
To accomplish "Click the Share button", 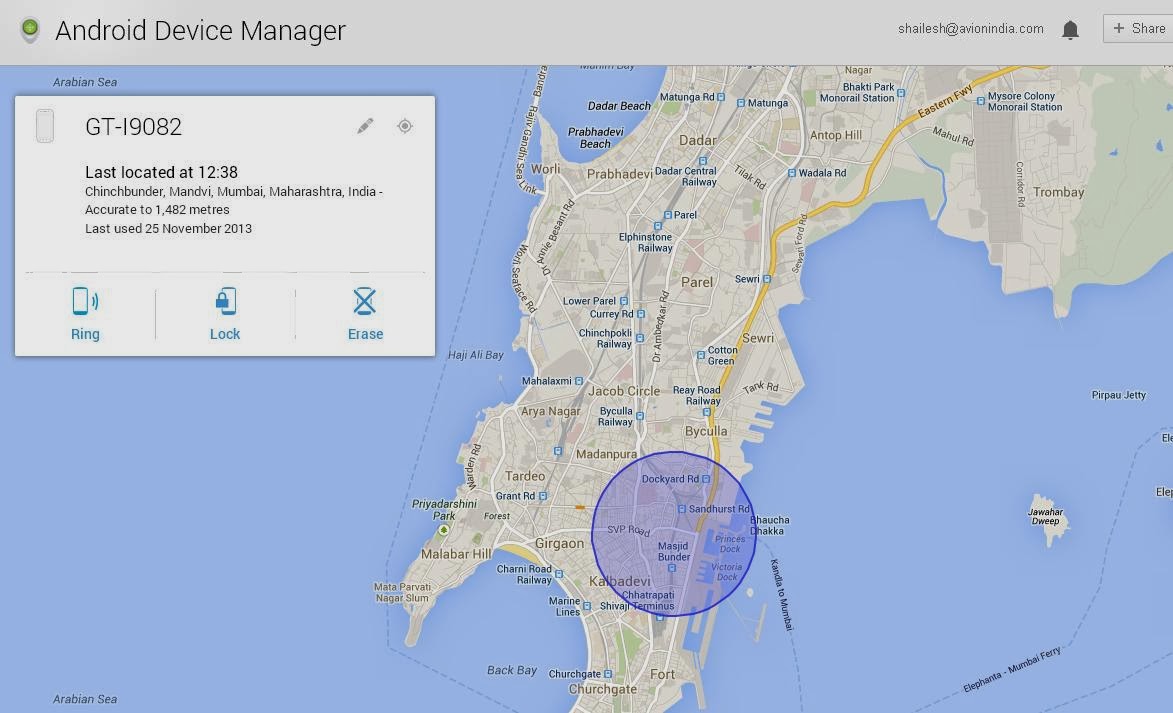I will [x=1139, y=28].
